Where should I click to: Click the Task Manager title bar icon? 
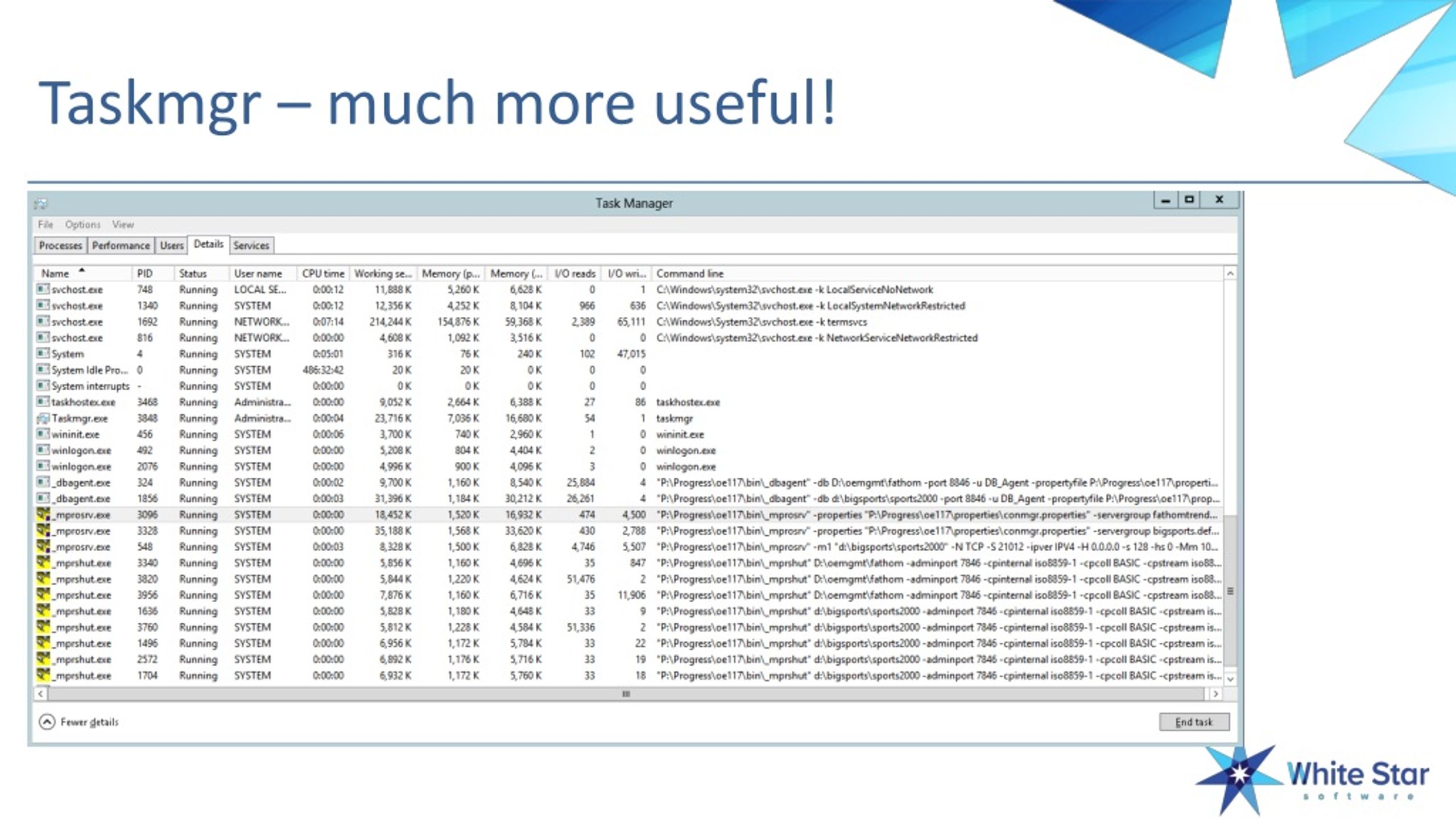[41, 204]
